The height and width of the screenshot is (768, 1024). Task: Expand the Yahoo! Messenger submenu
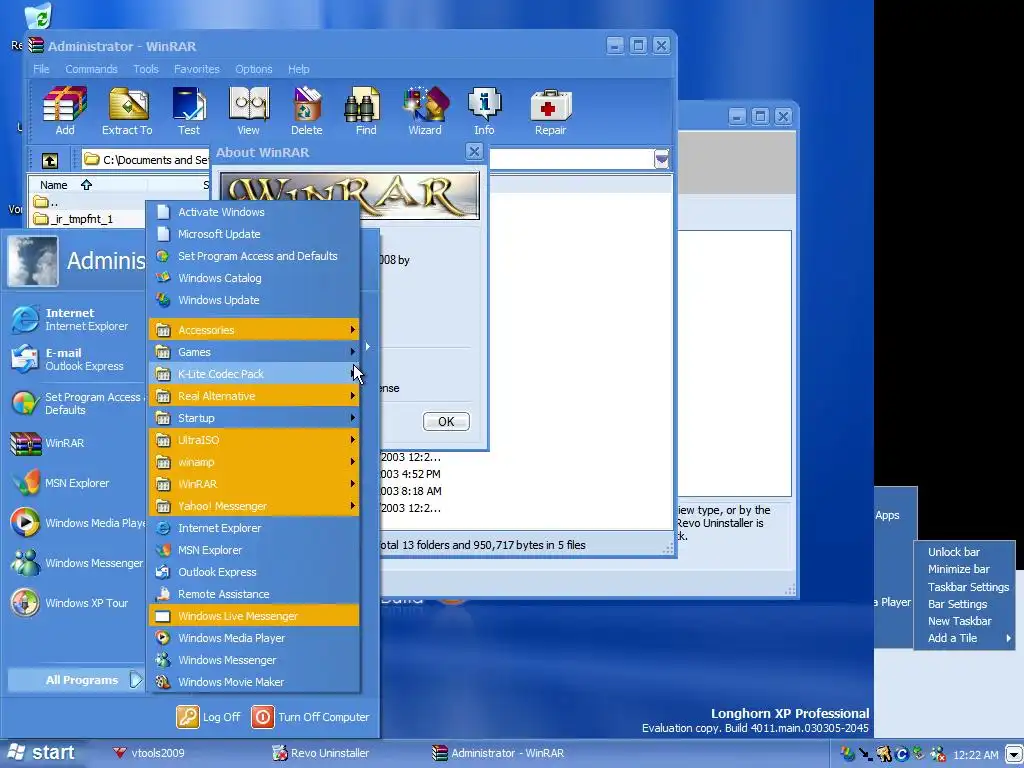tap(255, 506)
